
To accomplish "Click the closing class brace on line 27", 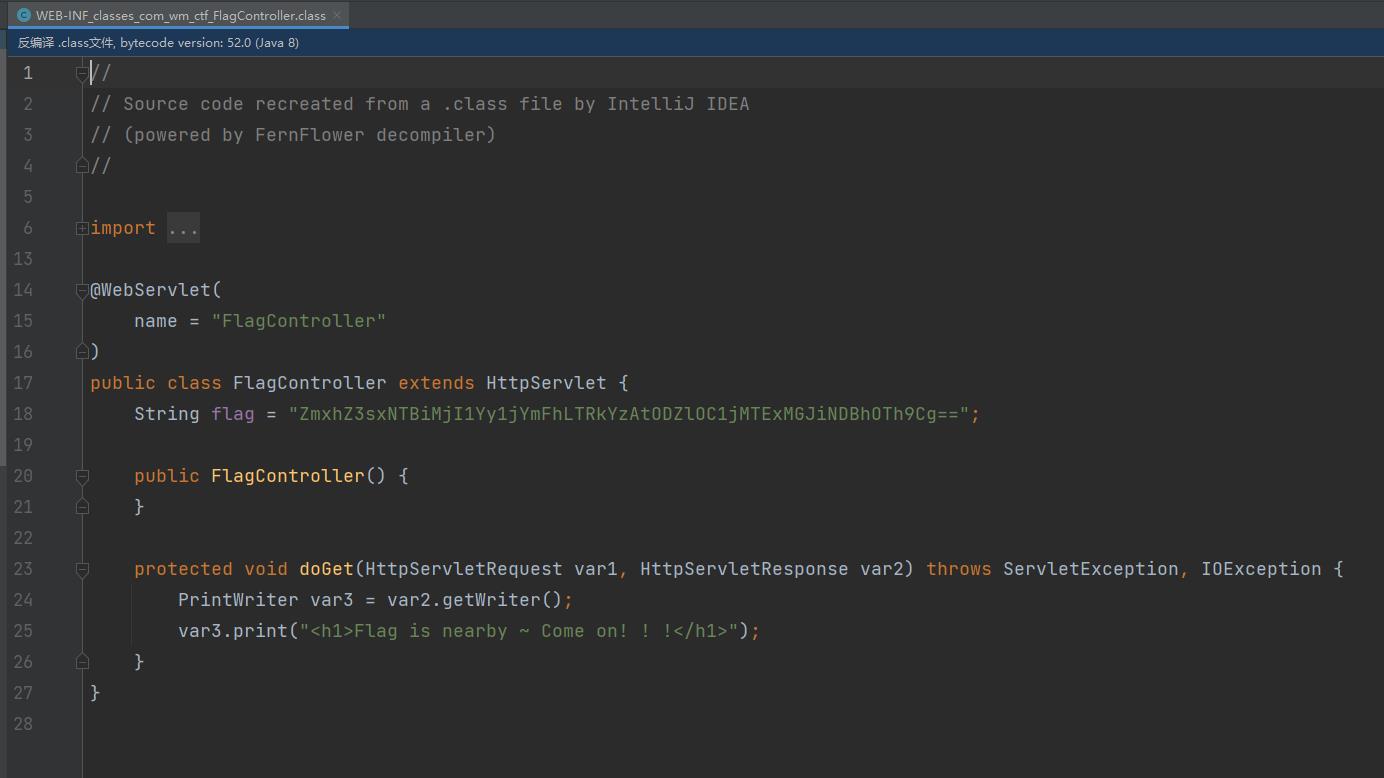I will click(95, 693).
